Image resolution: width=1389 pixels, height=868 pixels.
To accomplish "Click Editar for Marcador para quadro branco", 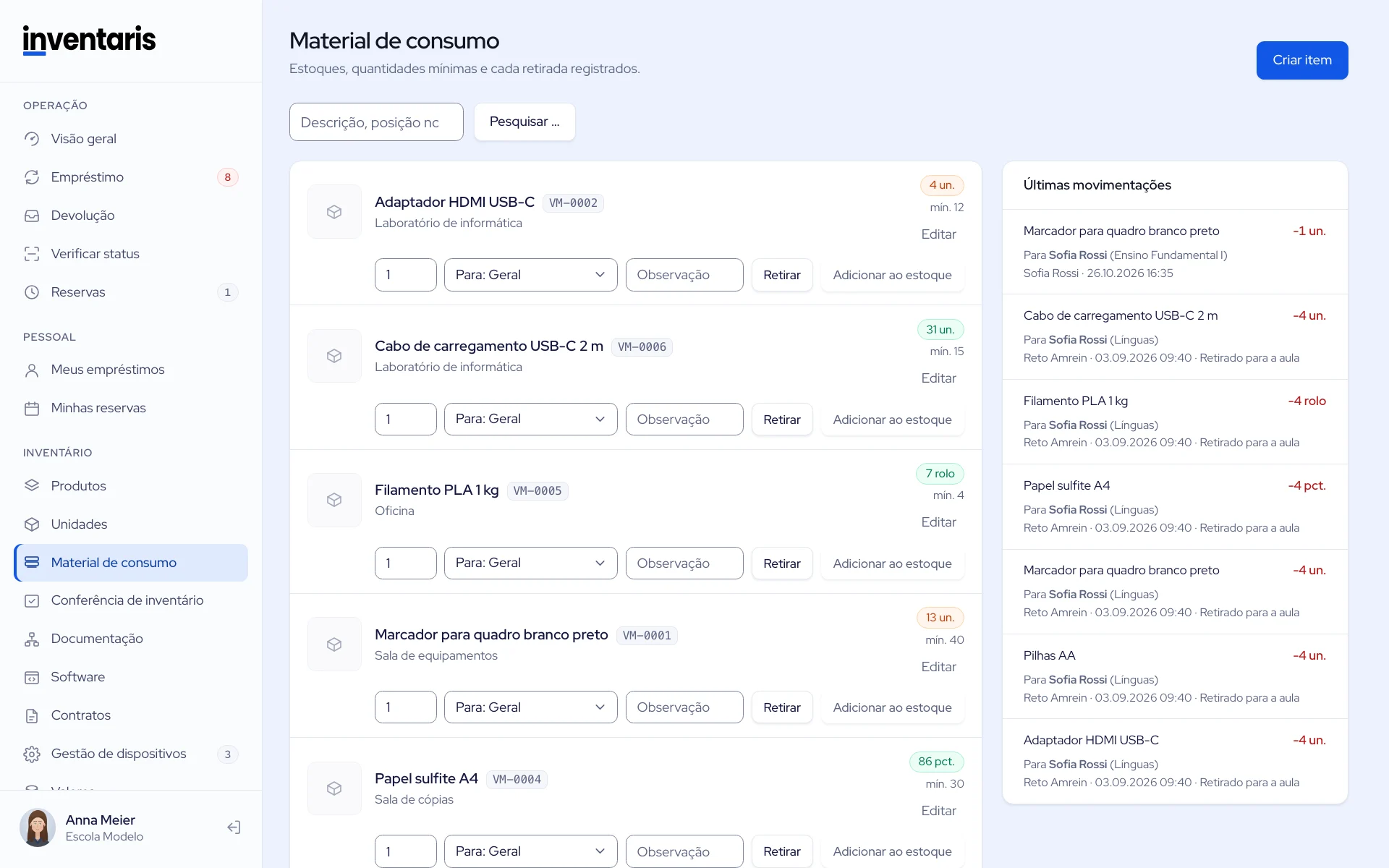I will [x=938, y=667].
